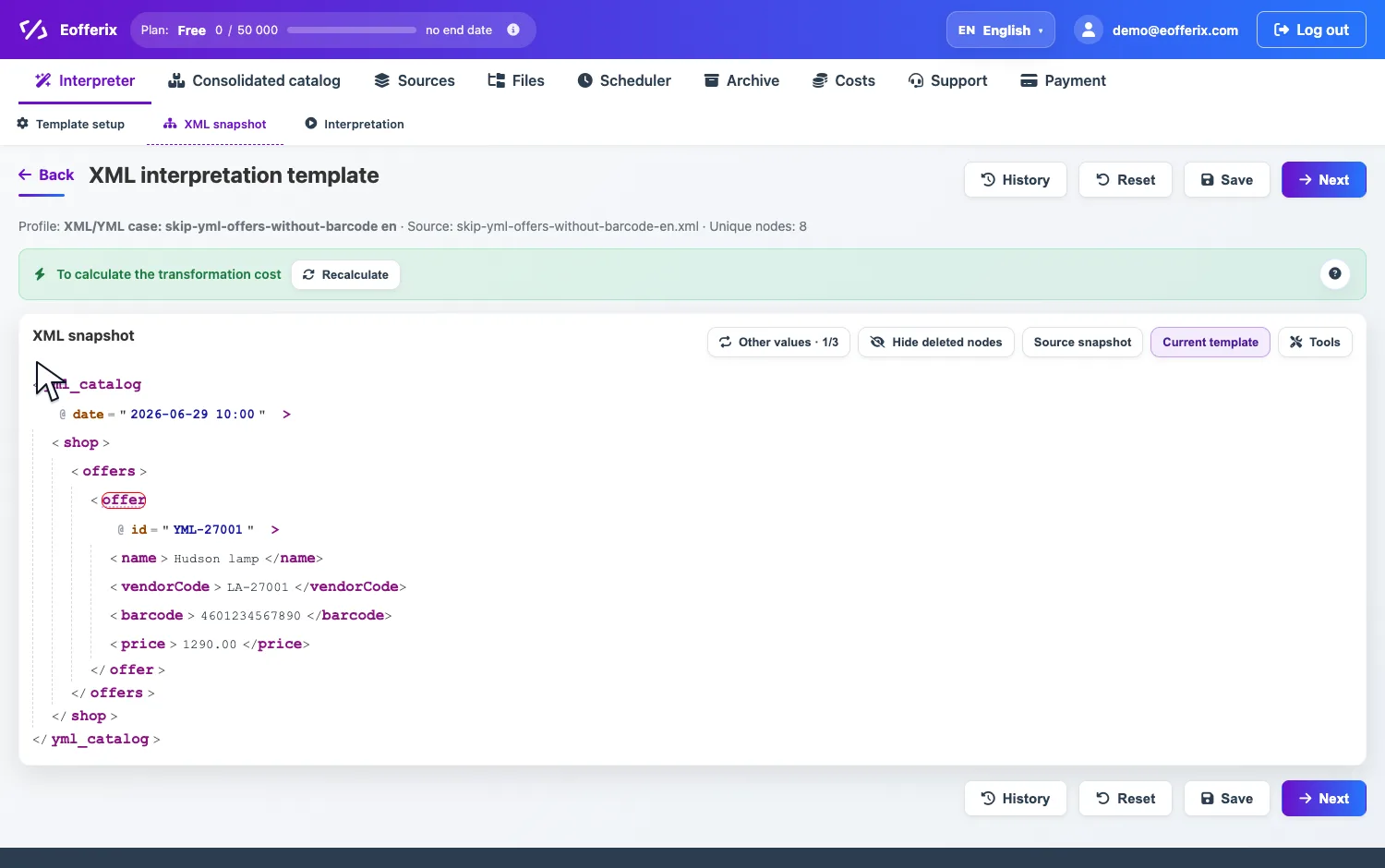Open the Payment tab
The height and width of the screenshot is (868, 1385).
(1063, 80)
